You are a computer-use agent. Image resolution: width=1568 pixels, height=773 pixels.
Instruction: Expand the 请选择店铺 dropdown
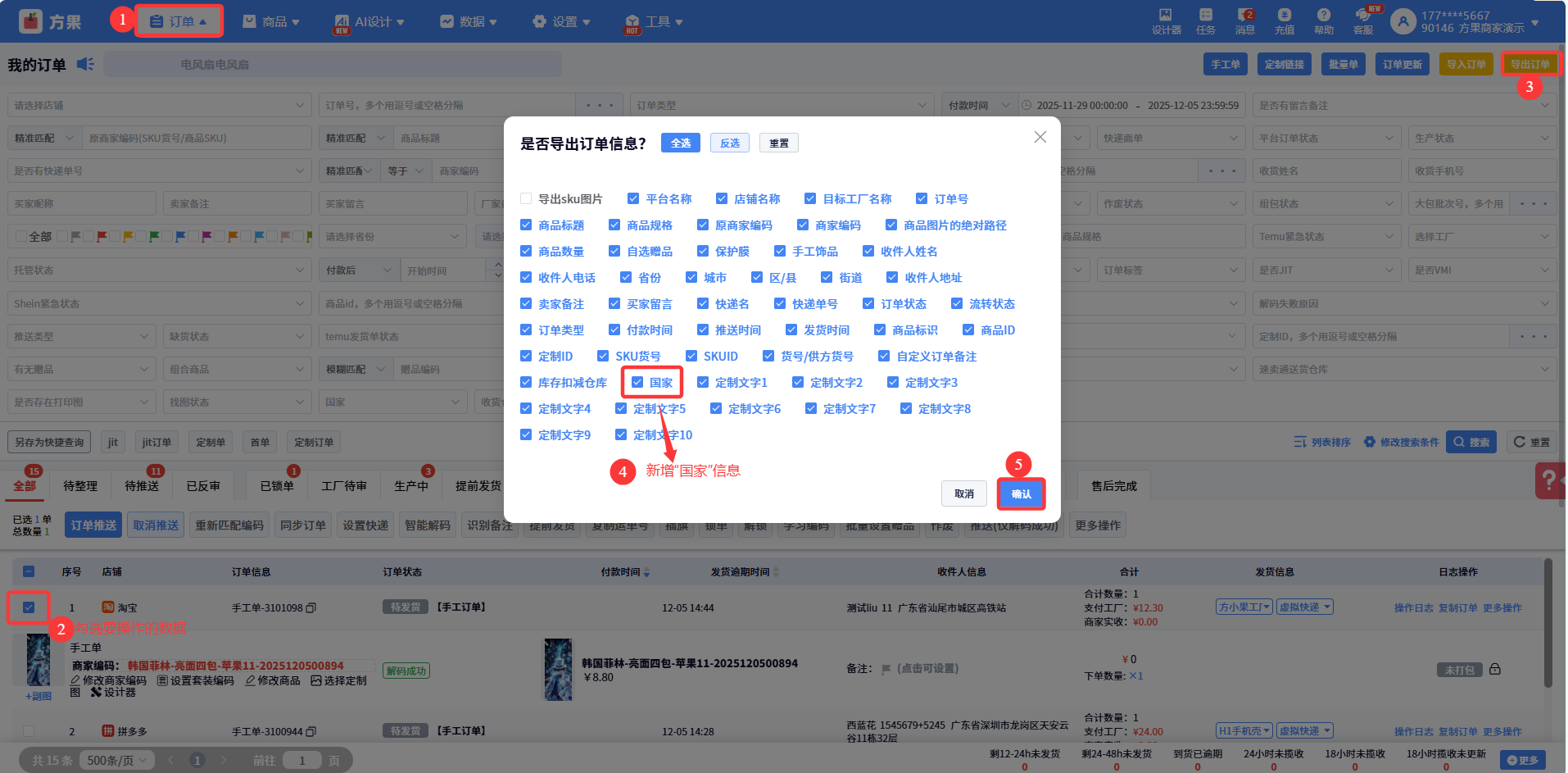click(160, 105)
